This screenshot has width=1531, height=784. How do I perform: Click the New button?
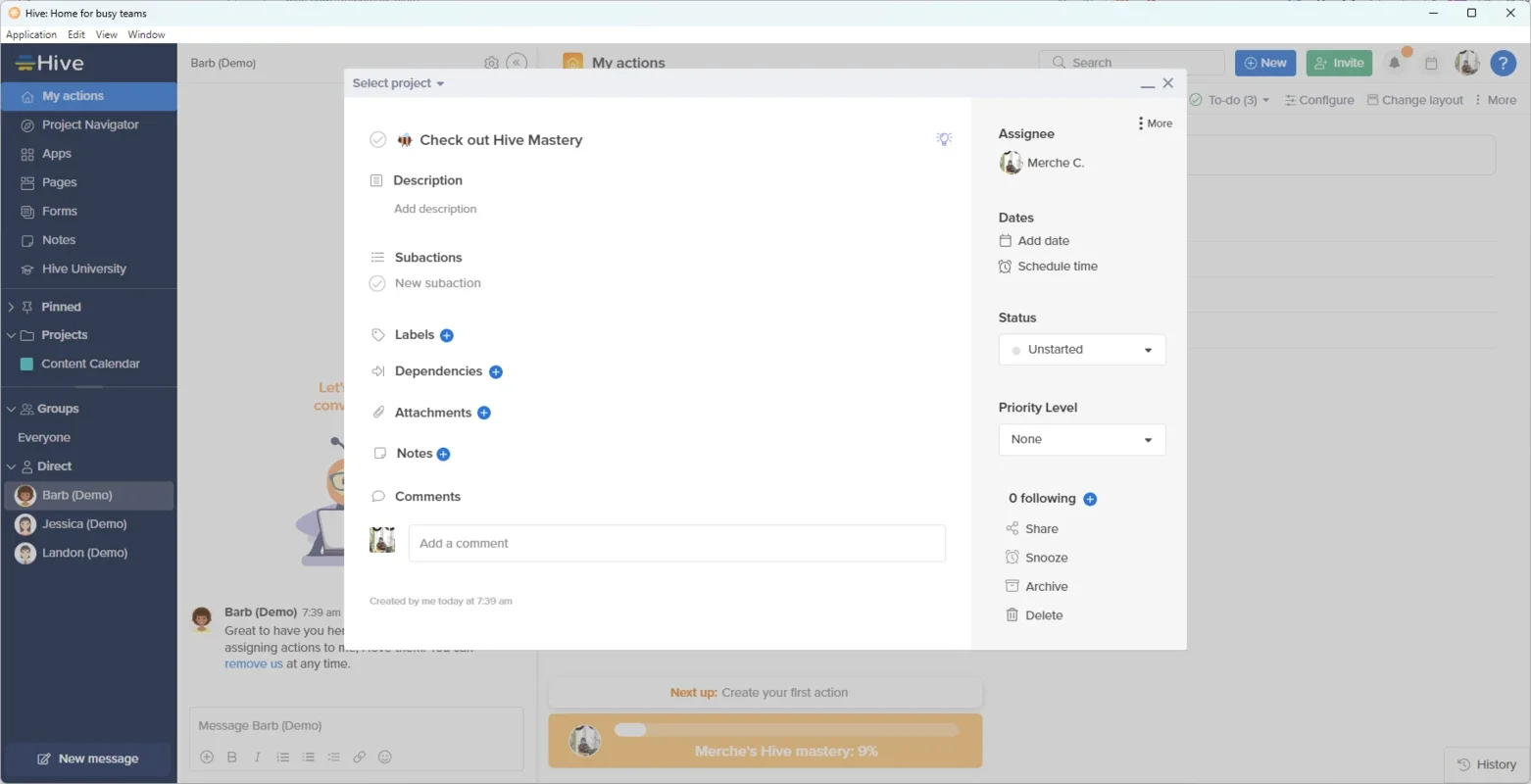[x=1265, y=63]
